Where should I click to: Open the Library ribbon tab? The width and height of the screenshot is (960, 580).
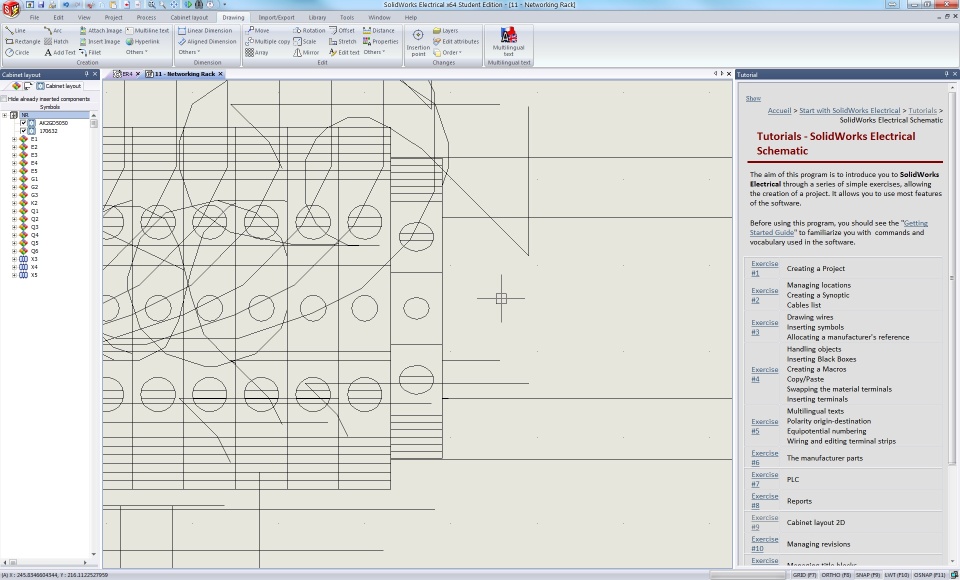click(317, 18)
